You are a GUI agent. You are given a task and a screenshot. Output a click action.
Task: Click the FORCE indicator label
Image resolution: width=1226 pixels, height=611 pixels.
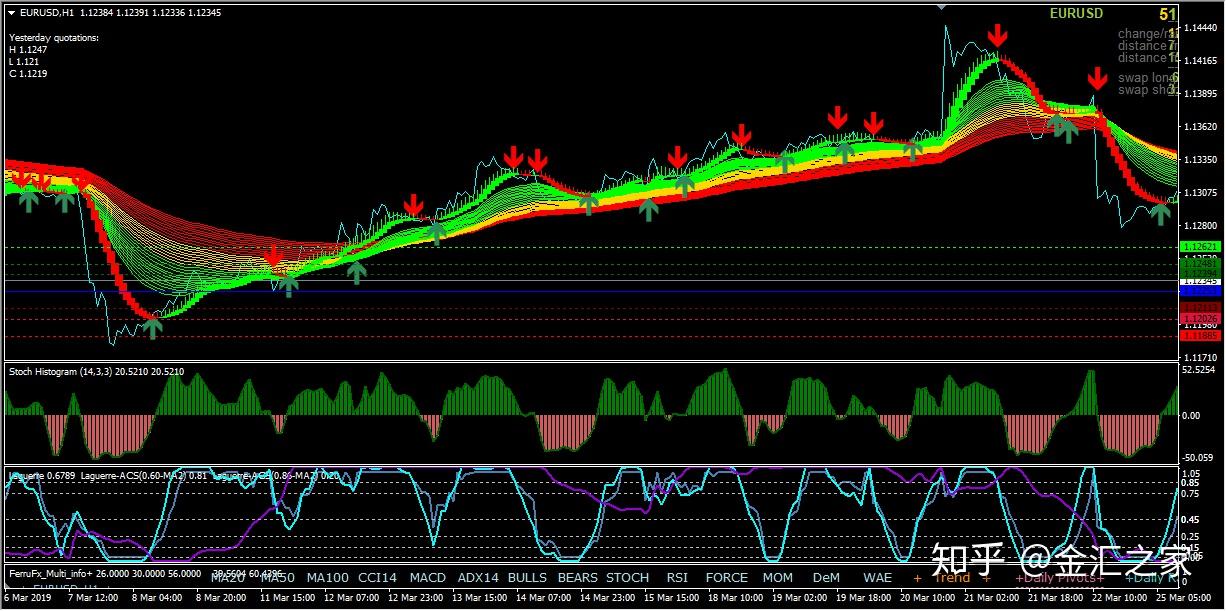[x=727, y=577]
